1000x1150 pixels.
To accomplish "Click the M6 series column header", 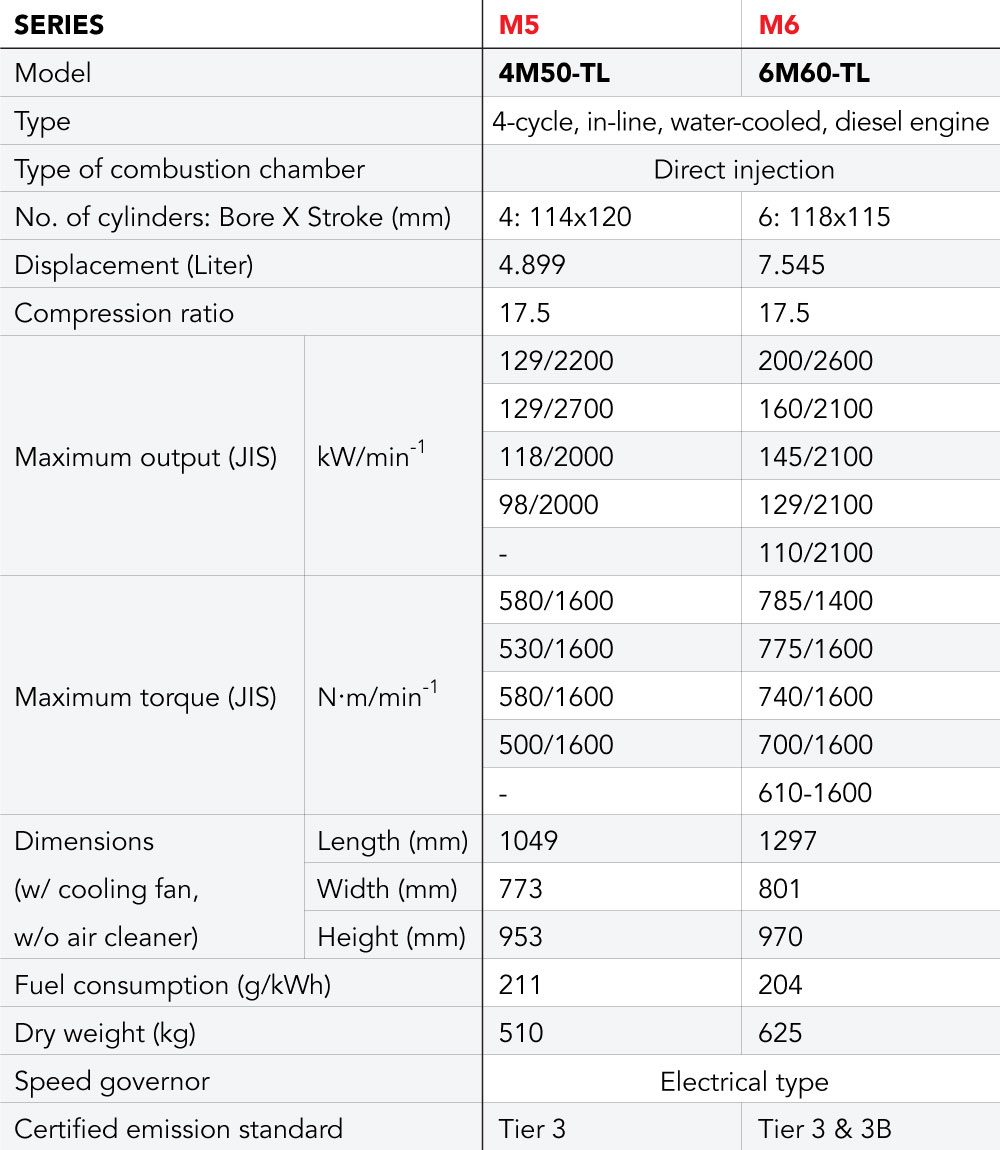I will (778, 25).
